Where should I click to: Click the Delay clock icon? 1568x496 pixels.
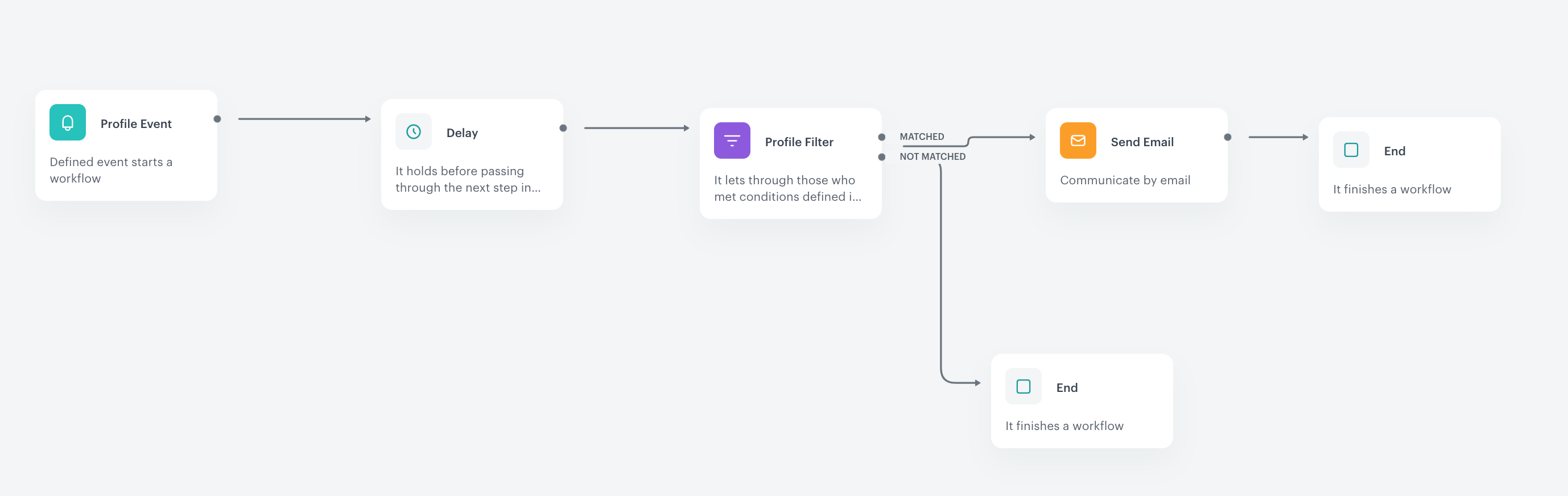pos(413,131)
